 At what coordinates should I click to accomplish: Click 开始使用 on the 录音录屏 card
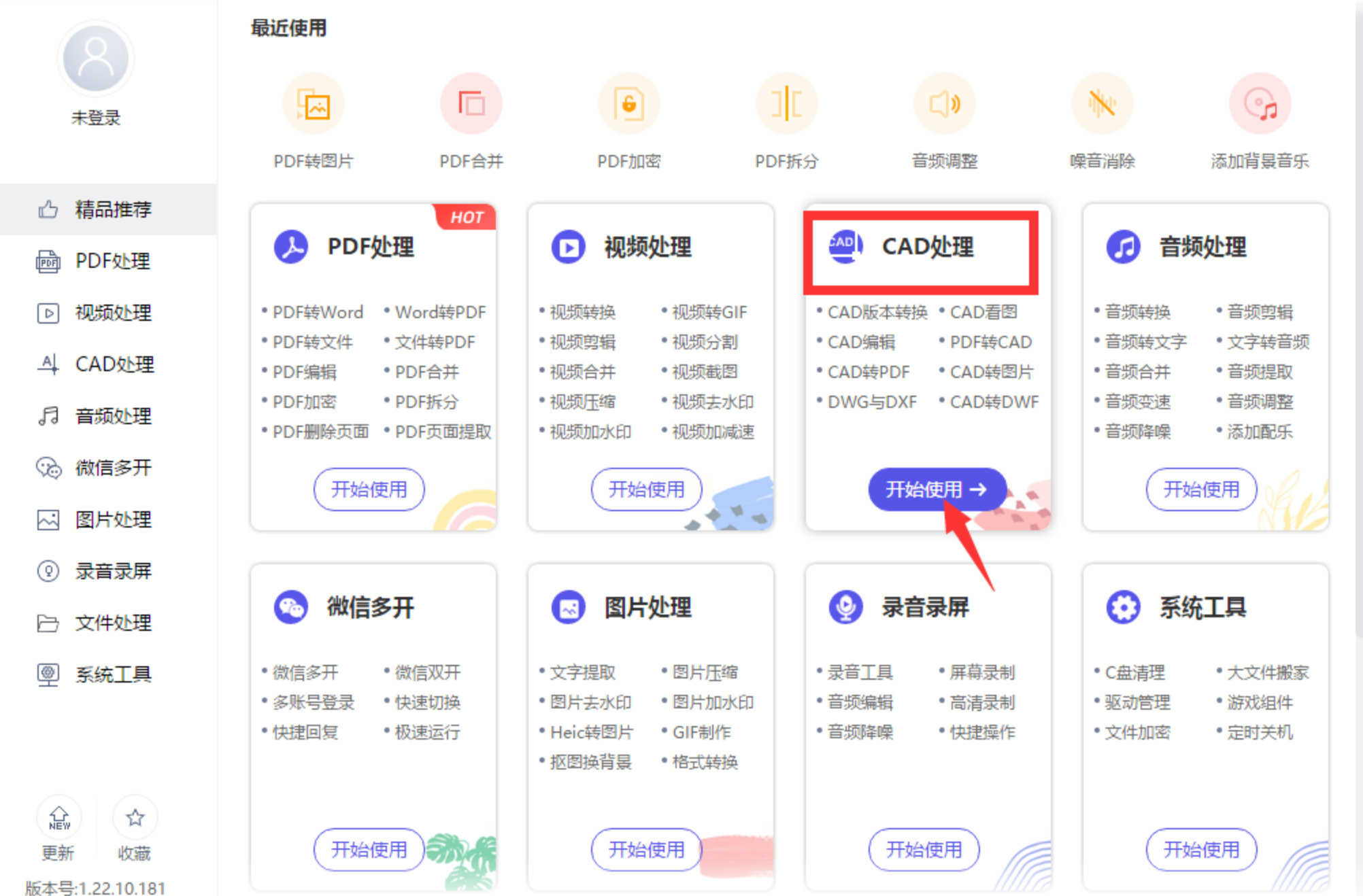click(x=924, y=850)
